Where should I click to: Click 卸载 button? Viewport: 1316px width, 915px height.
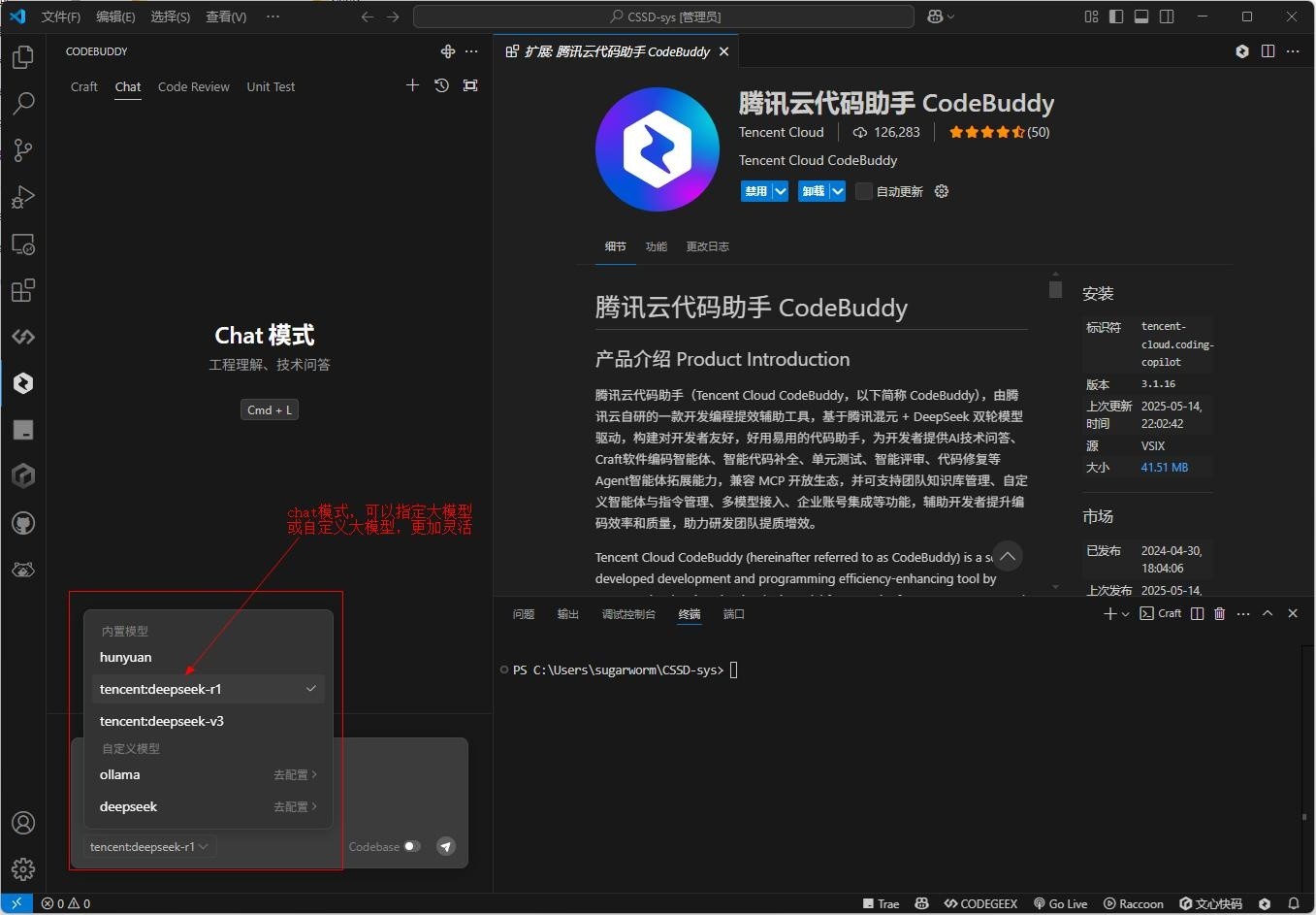(x=814, y=191)
